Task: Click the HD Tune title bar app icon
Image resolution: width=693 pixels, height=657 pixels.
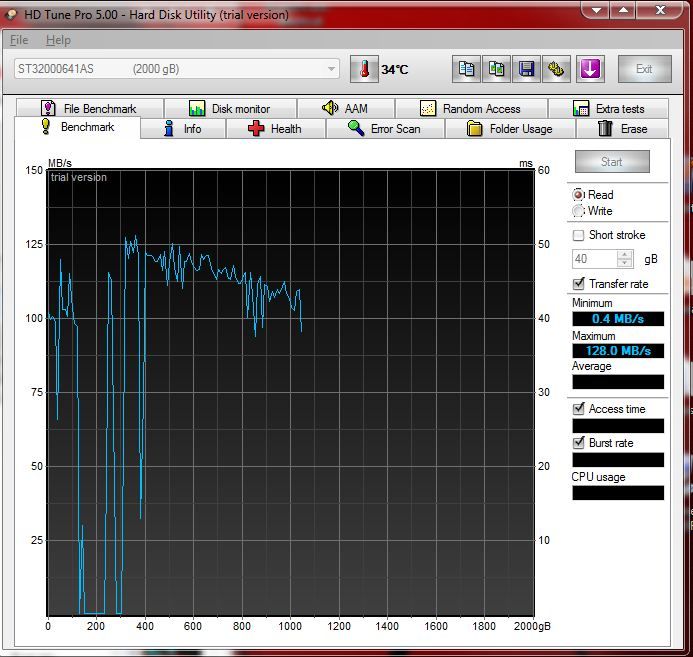Action: [x=11, y=15]
